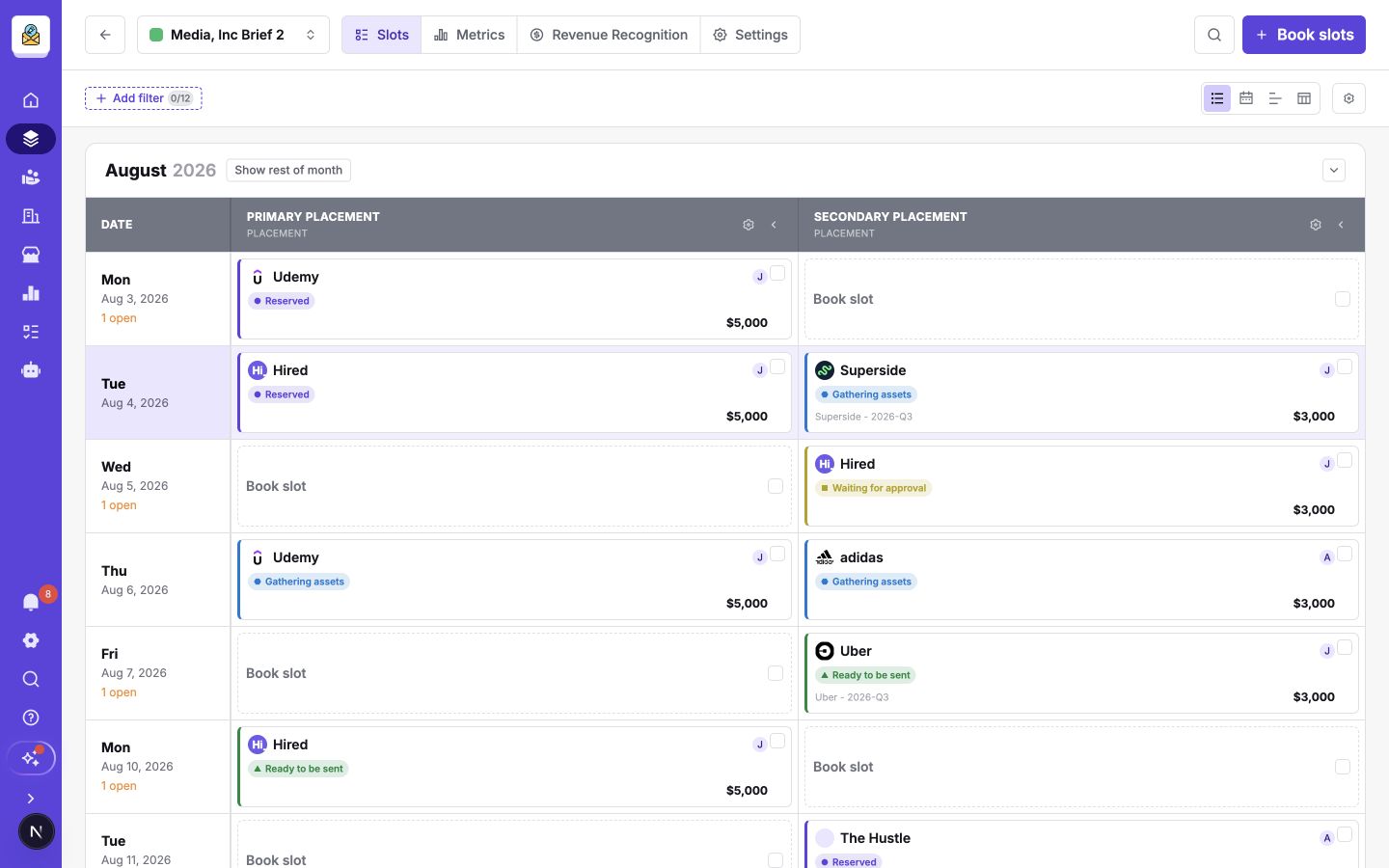Click the Reserved badge on Udemy Aug 3

click(282, 301)
